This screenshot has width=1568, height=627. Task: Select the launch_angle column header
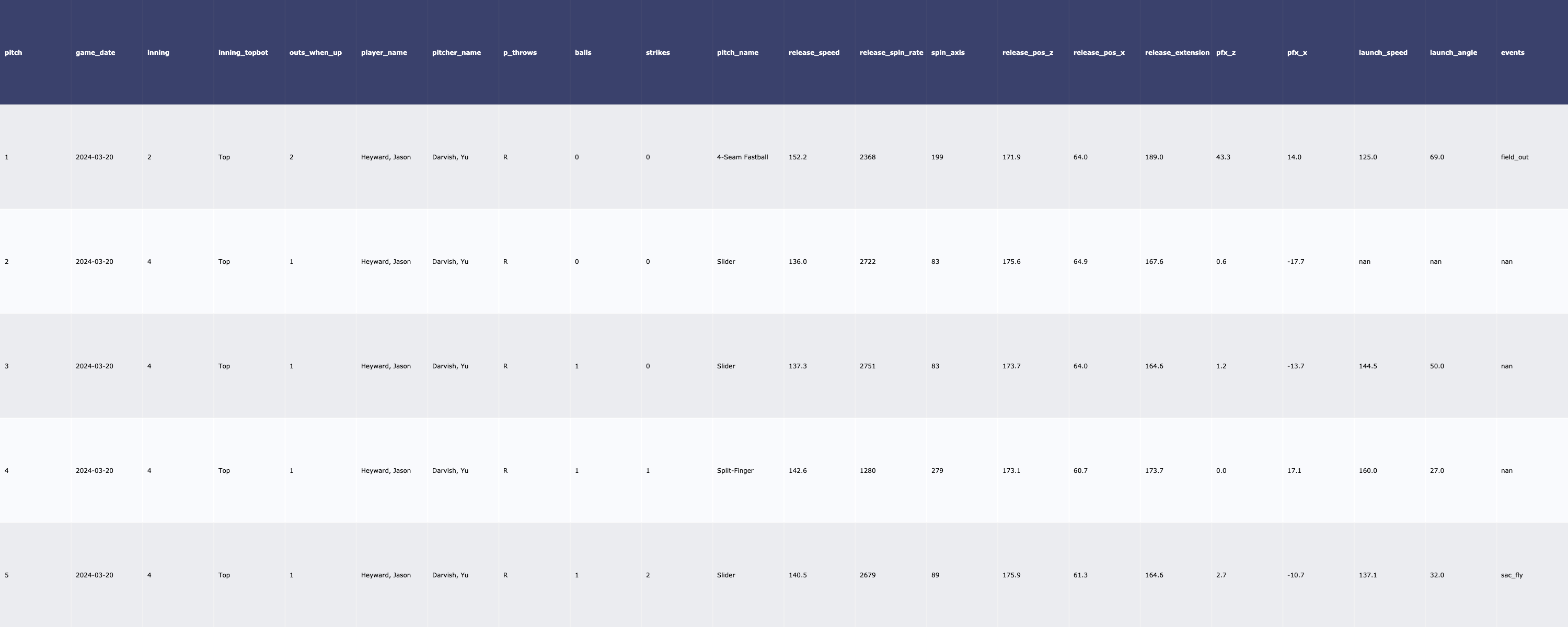click(x=1453, y=52)
